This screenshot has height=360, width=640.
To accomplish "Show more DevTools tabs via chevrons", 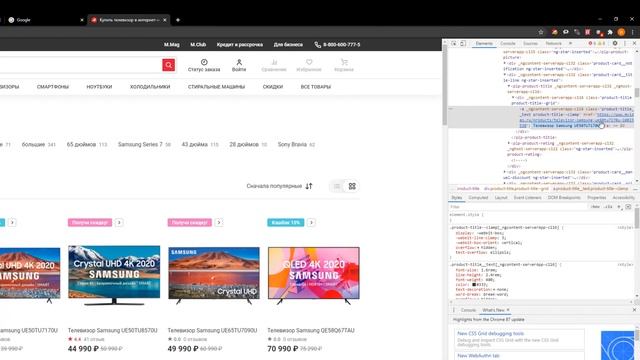I will point(570,43).
